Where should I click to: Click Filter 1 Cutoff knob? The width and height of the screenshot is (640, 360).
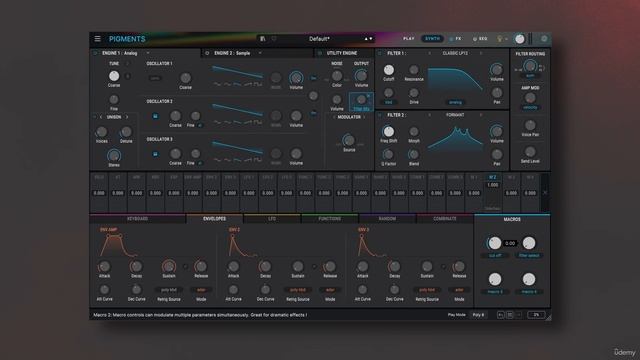tap(389, 70)
